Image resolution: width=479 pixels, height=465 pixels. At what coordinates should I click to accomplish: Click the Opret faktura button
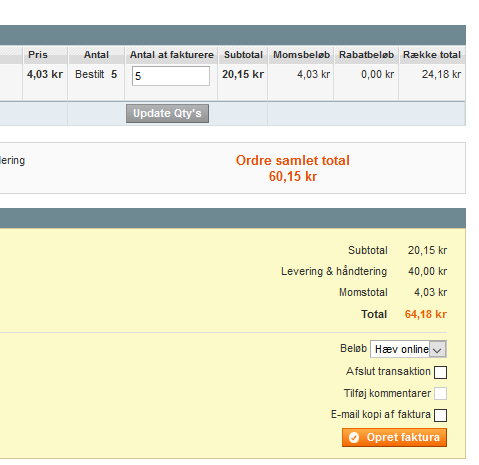(394, 437)
